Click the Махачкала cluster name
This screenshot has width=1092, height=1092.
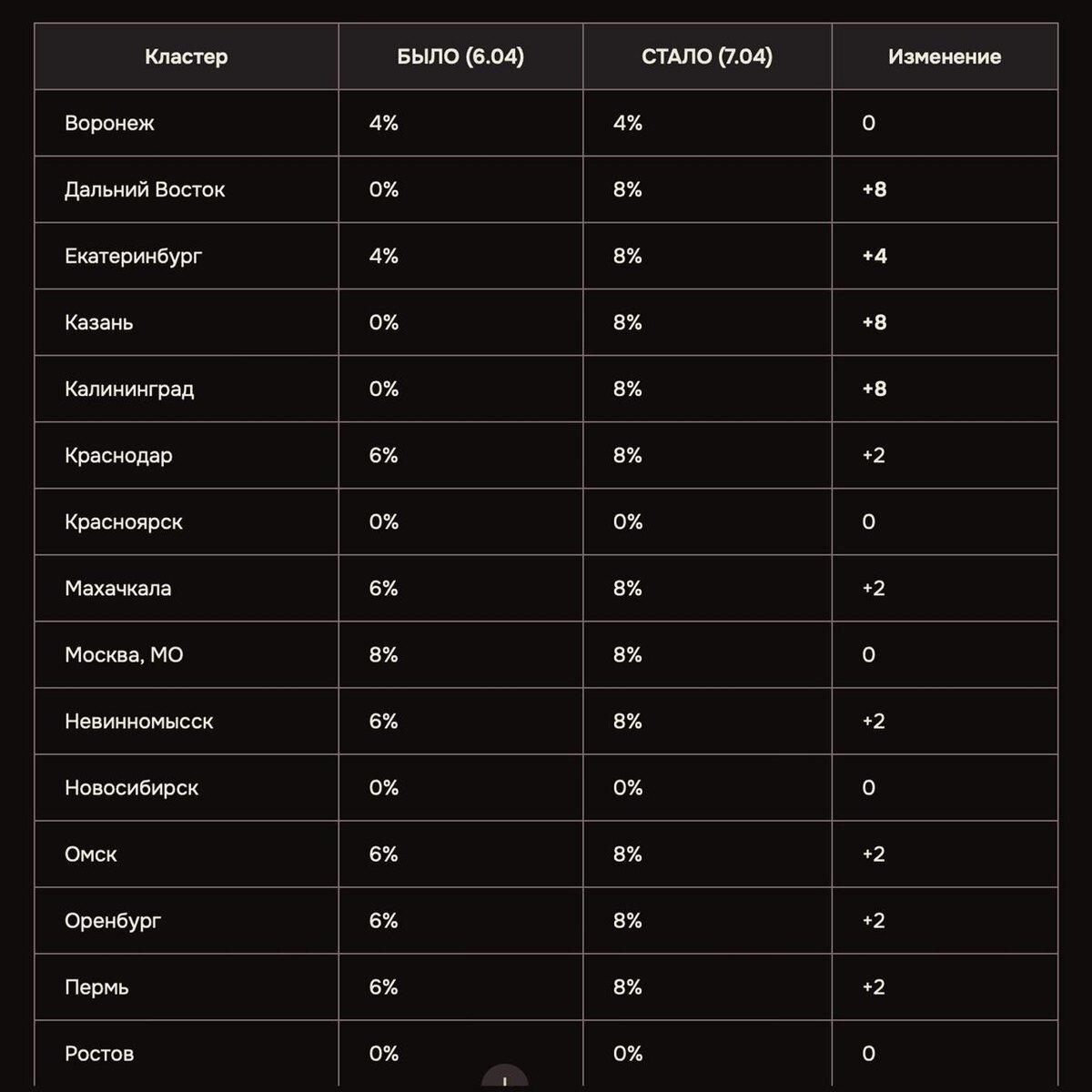[x=117, y=588]
